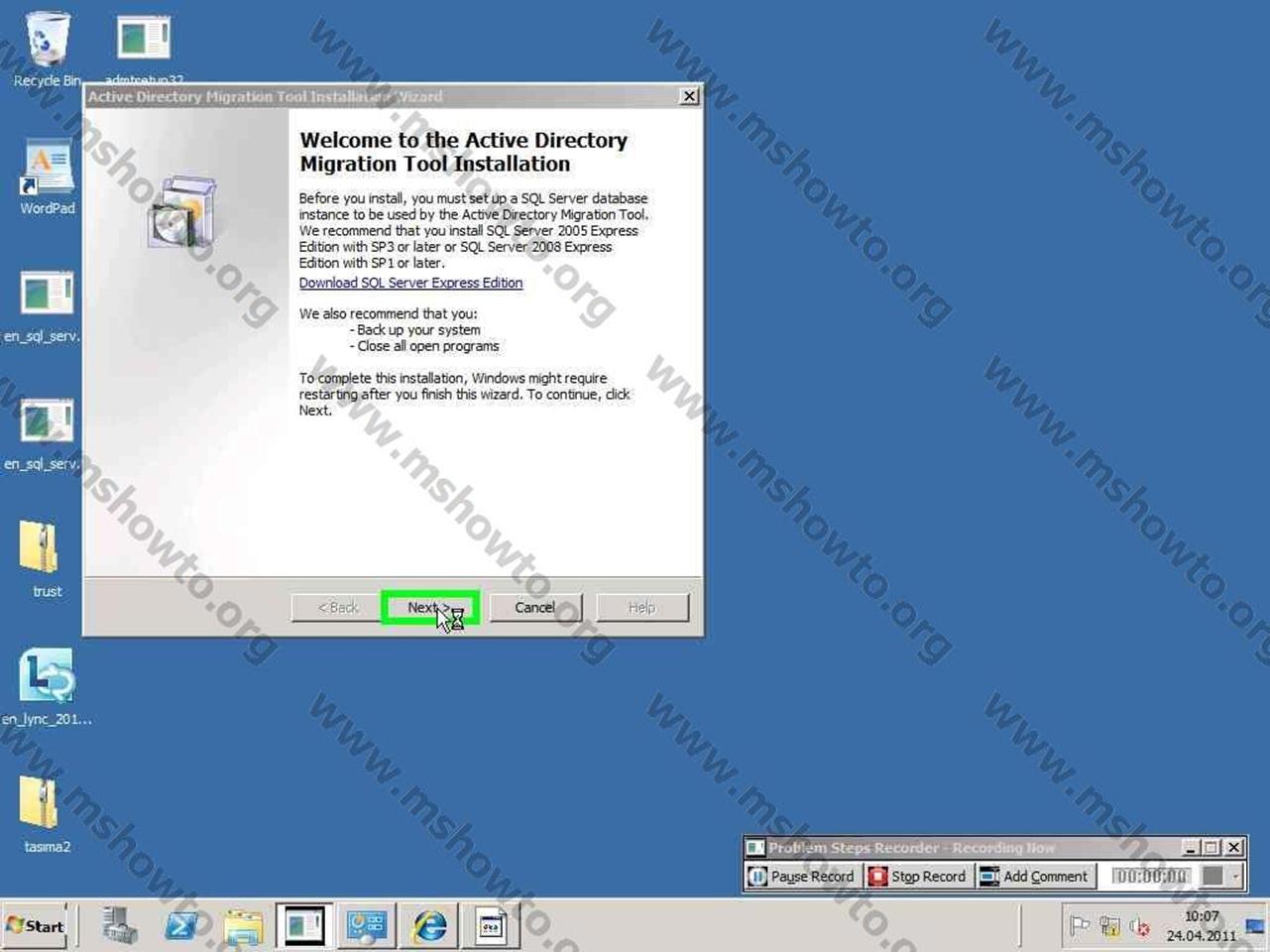Select the trust zipped folder on desktop

click(x=47, y=558)
